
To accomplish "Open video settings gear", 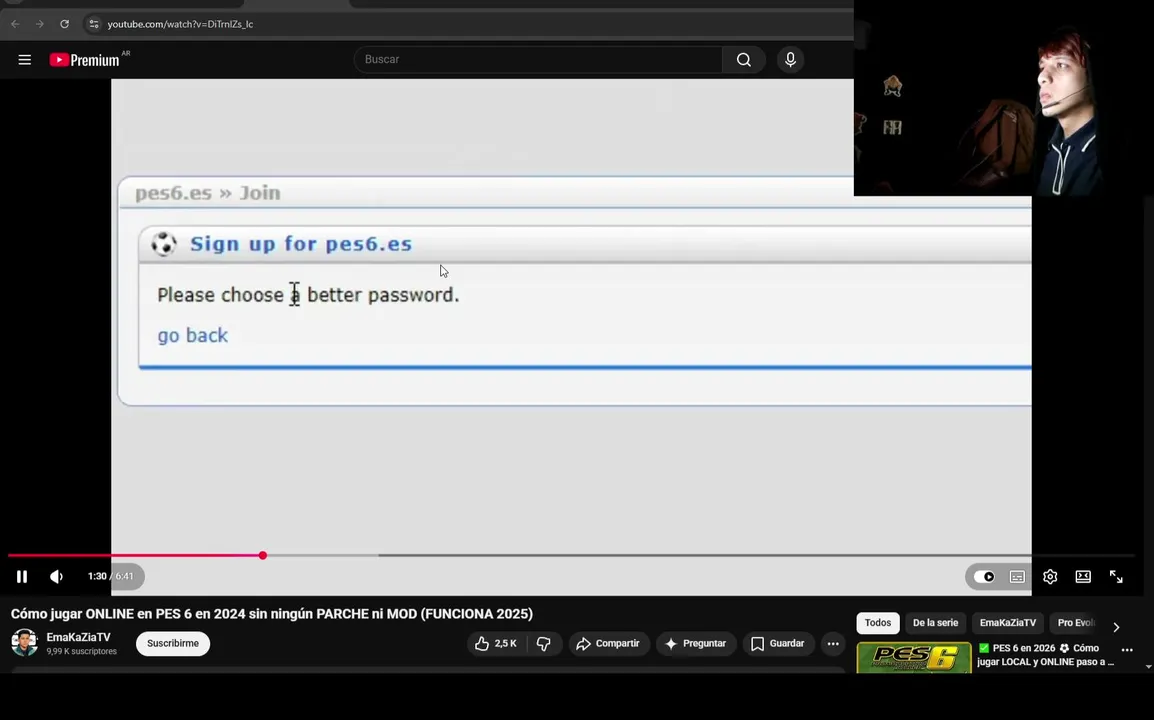I will tap(1050, 576).
